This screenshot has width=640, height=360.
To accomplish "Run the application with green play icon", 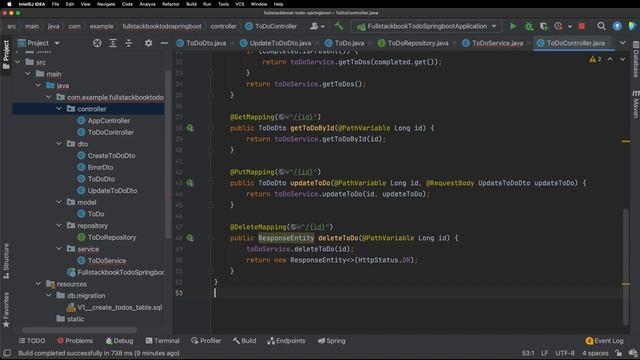I will coord(513,26).
